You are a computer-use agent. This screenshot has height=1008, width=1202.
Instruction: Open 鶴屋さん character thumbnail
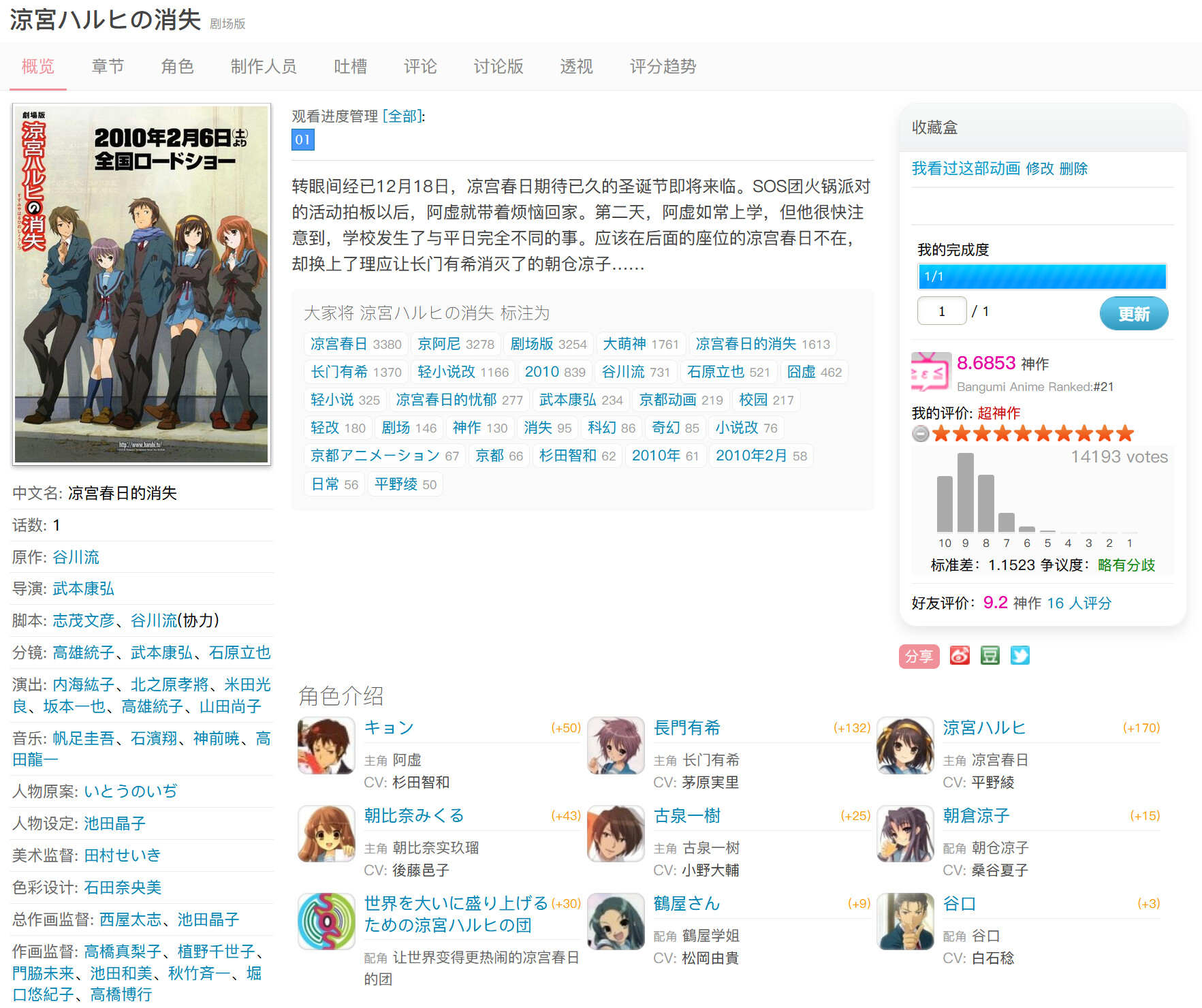click(x=616, y=922)
